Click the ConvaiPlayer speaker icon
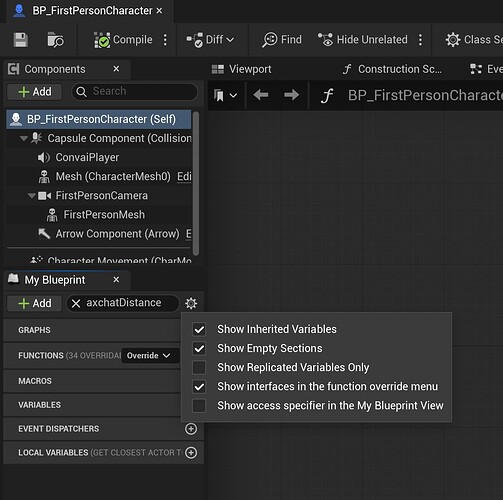The height and width of the screenshot is (500, 503). coord(44,157)
